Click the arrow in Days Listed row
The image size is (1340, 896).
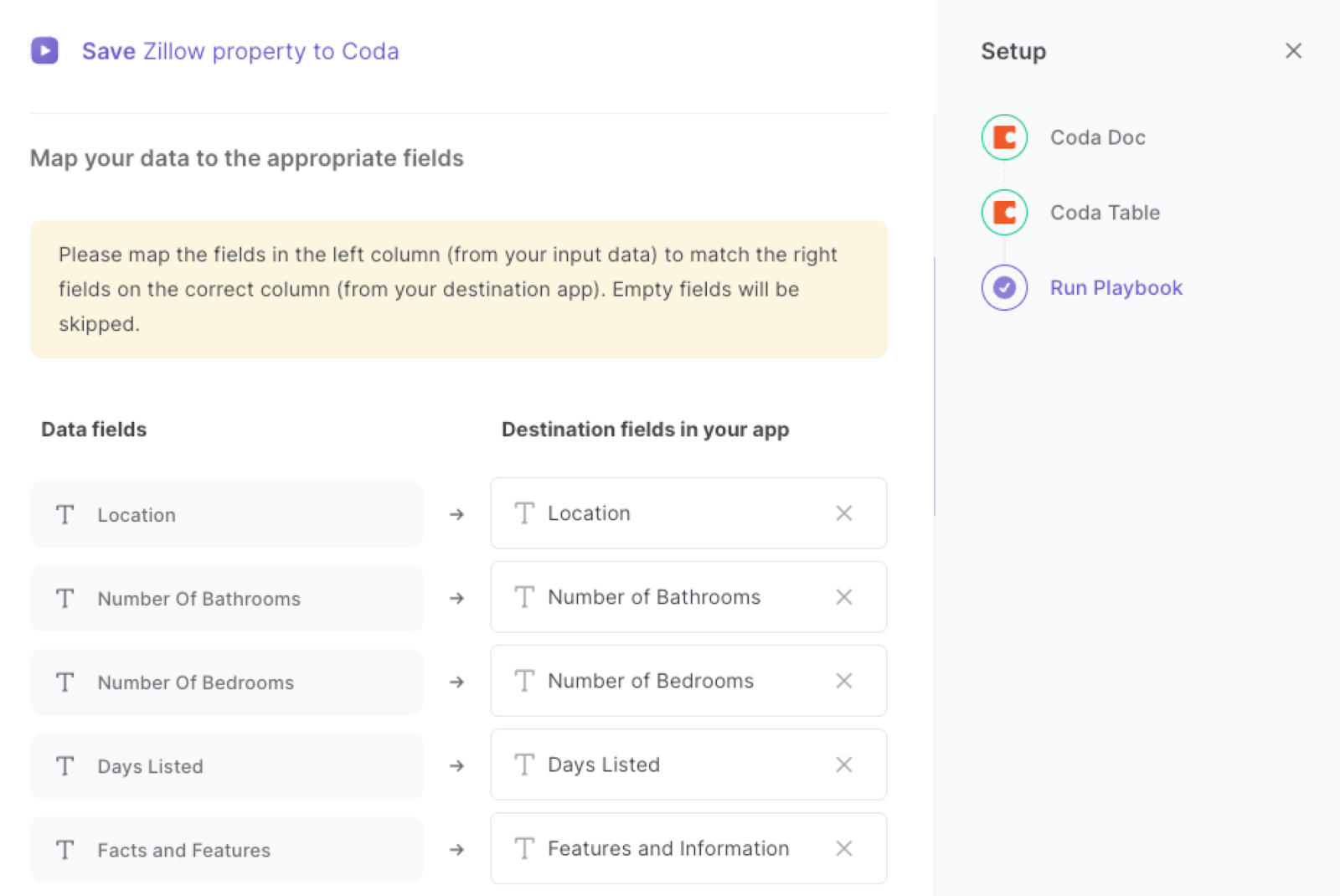coord(456,765)
